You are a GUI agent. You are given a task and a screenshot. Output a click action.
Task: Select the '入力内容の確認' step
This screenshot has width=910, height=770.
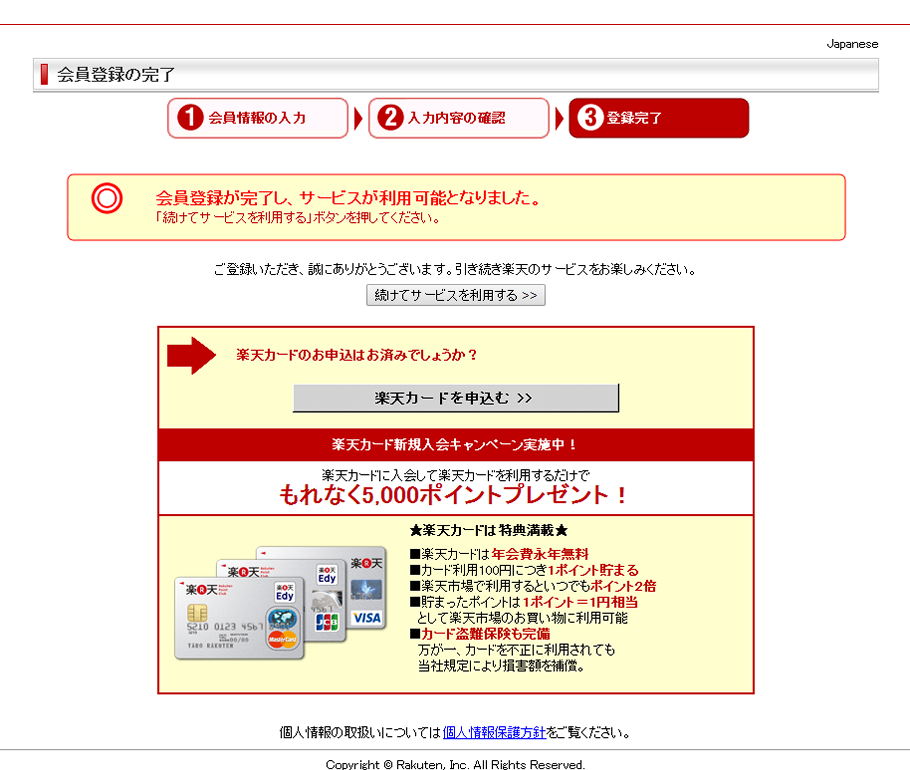[x=457, y=118]
